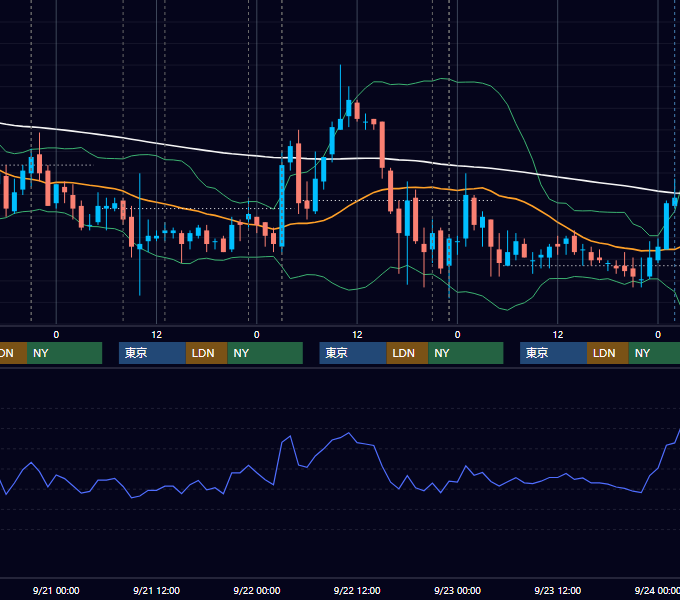Select NY session block above 9/24 00:00
The width and height of the screenshot is (680, 600).
tap(654, 353)
